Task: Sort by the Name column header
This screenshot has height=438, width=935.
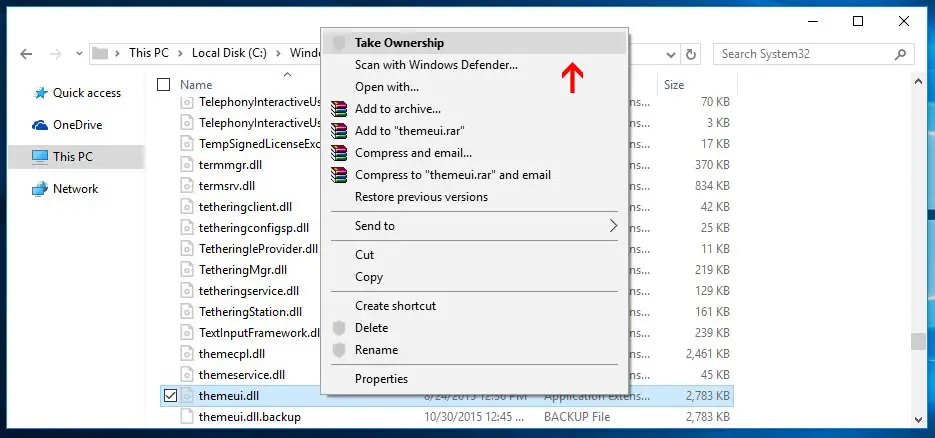Action: coord(196,85)
